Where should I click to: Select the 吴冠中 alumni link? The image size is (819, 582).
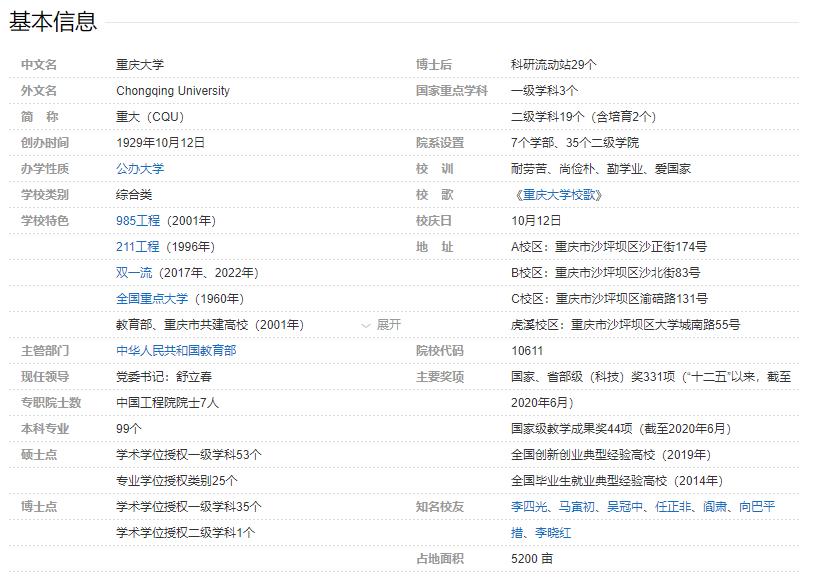[x=625, y=507]
